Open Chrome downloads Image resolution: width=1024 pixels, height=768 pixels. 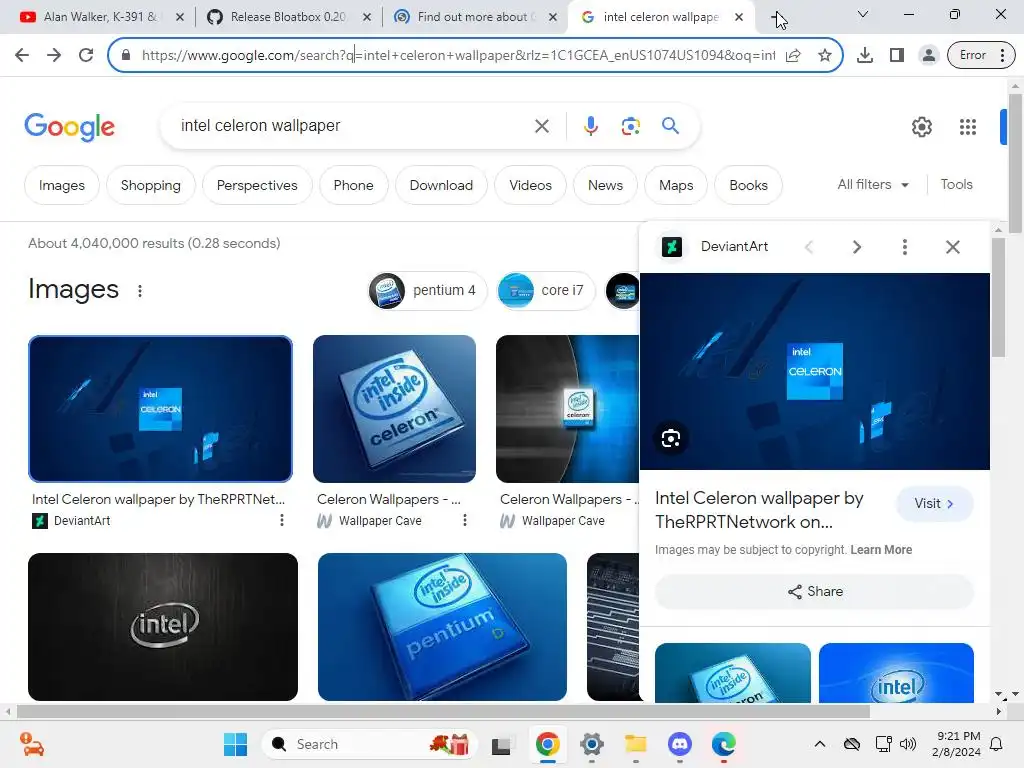coord(865,55)
